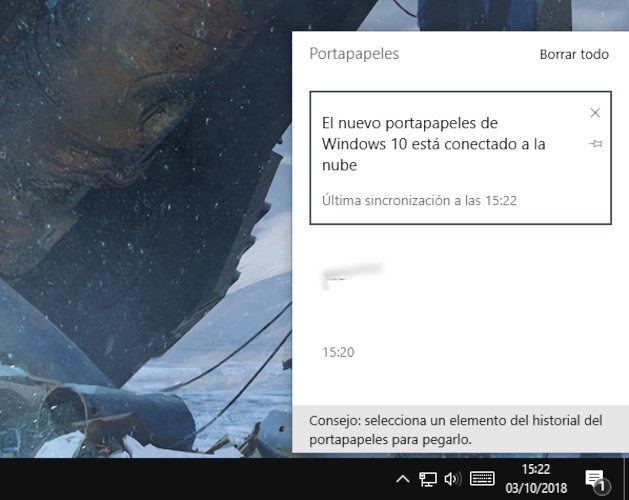Show hidden system tray icons
Screen dimensions: 629x500
point(403,479)
